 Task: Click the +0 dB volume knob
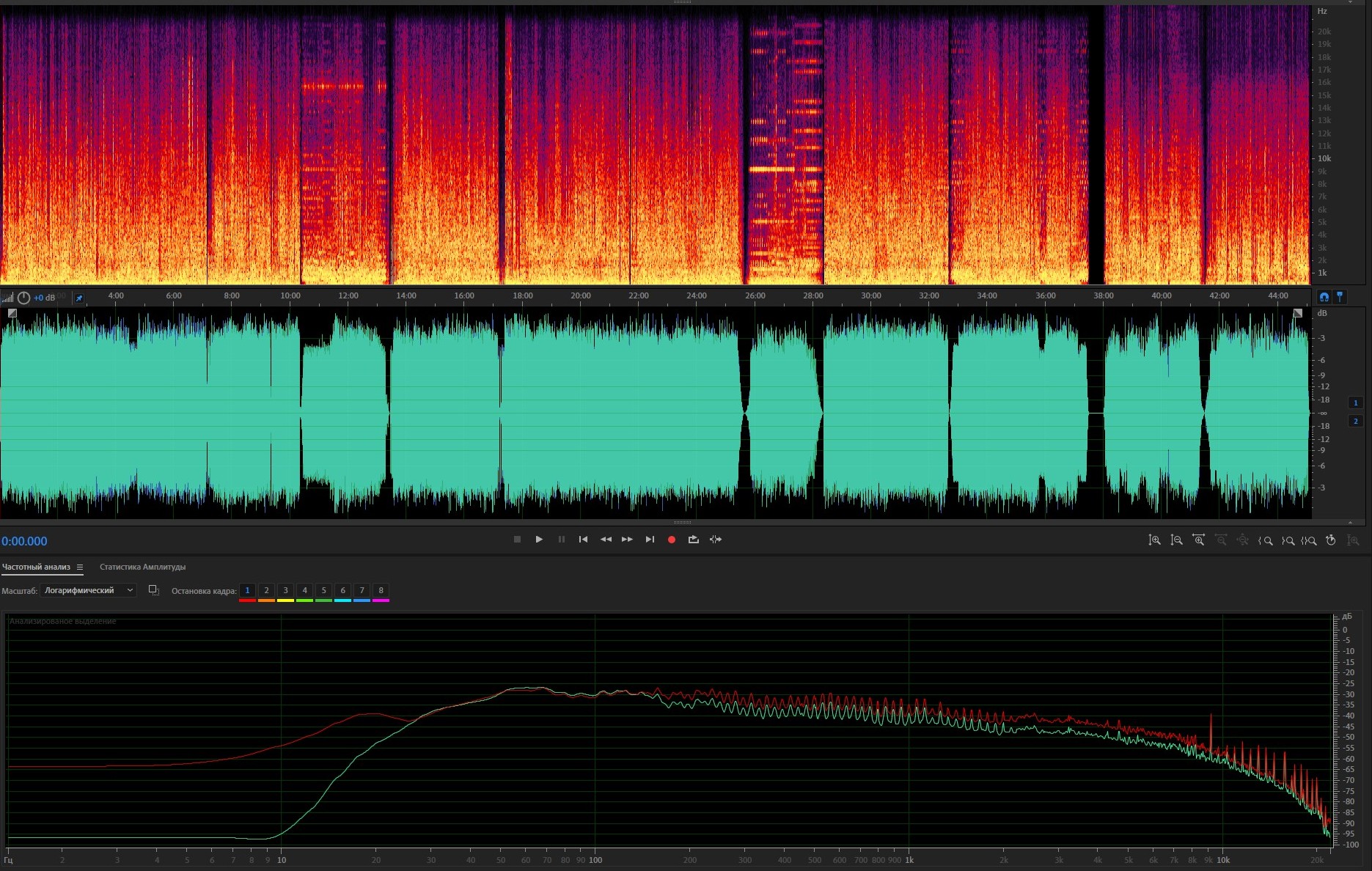23,298
